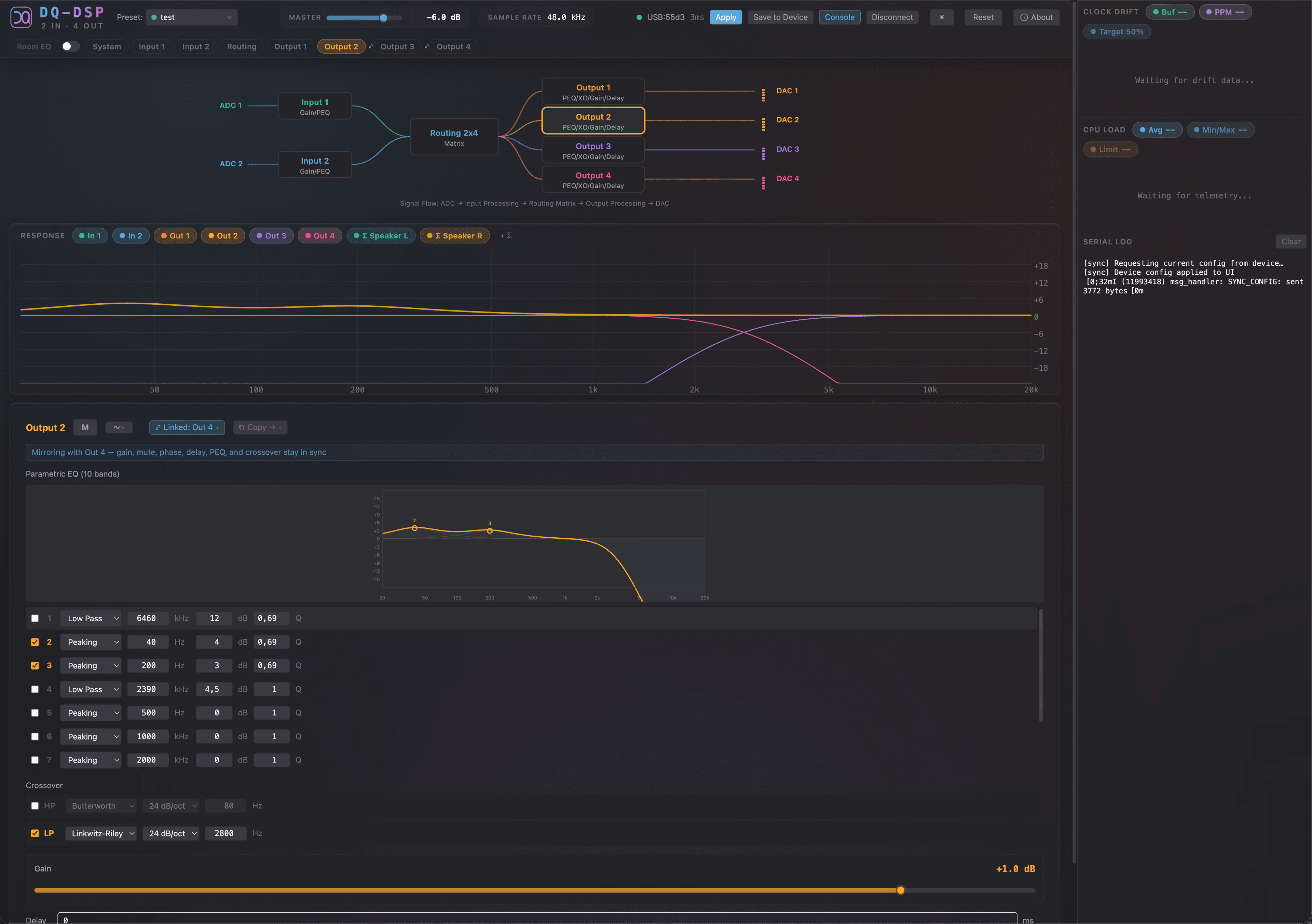Click the DQ-DSP logo icon
1312x924 pixels.
[21, 17]
